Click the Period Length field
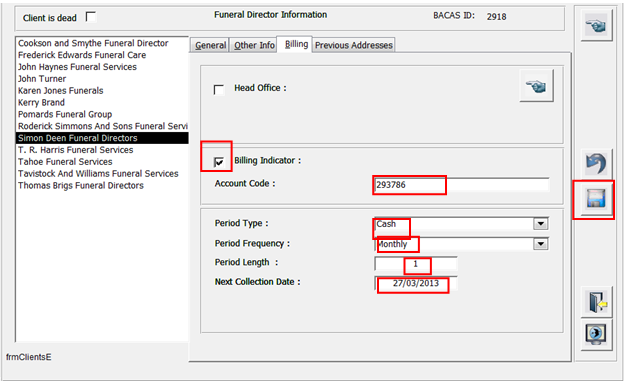 pos(416,264)
